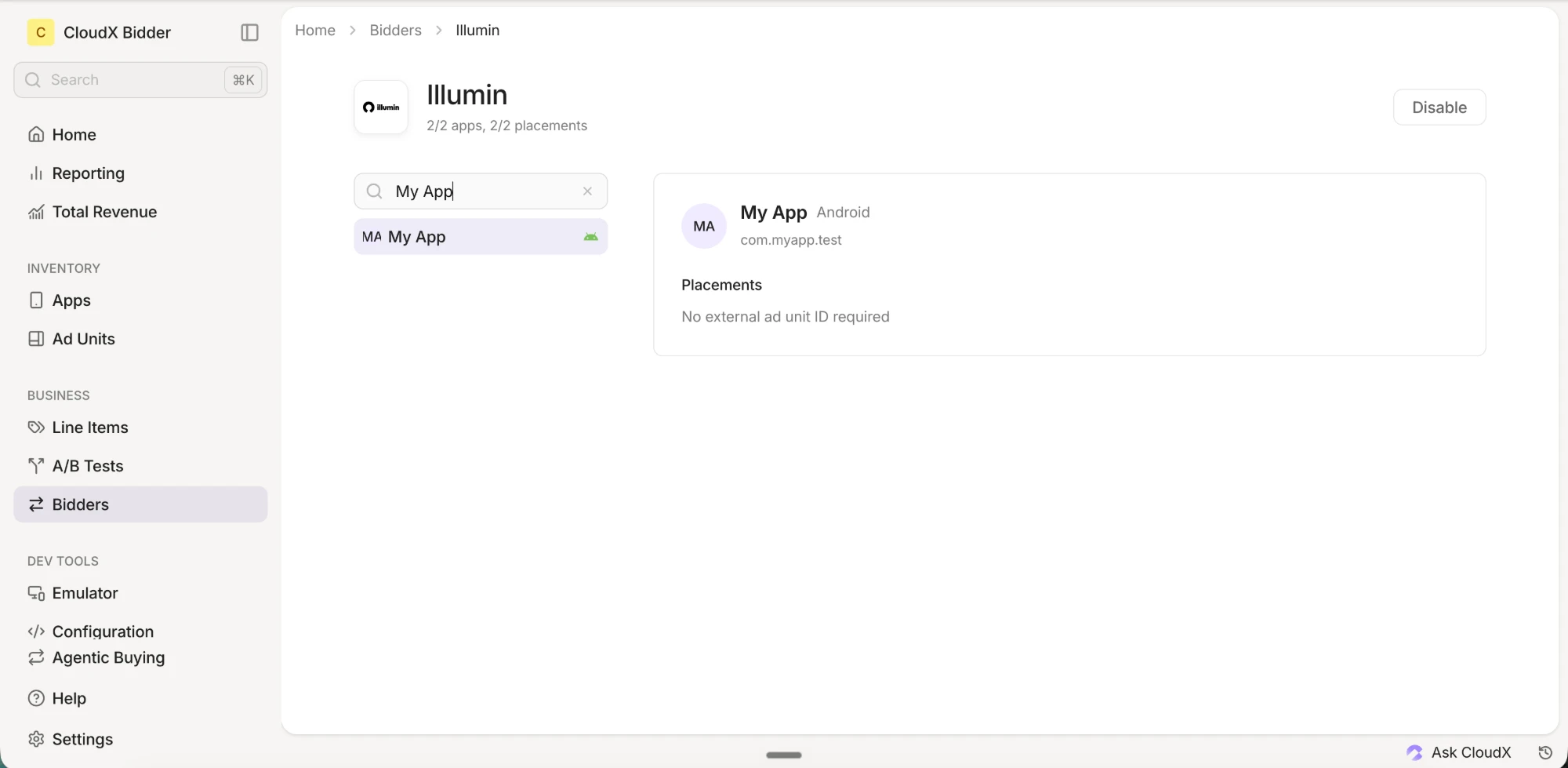Click the No external ad unit ID required text
The image size is (1568, 768).
pos(786,317)
